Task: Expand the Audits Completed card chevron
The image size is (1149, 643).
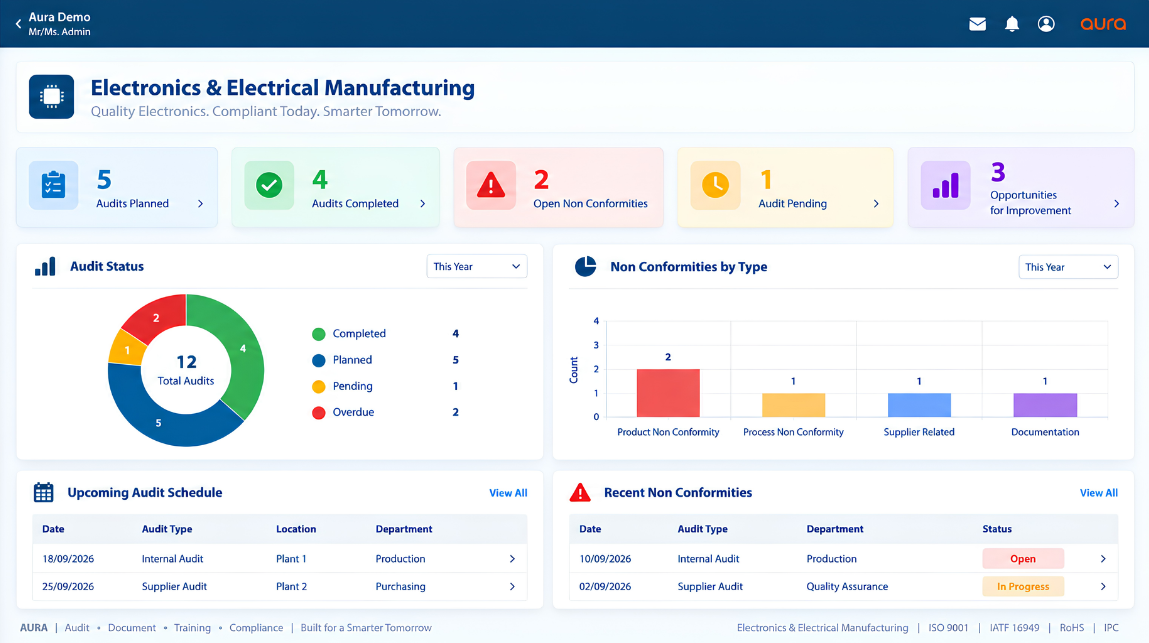Action: [423, 204]
